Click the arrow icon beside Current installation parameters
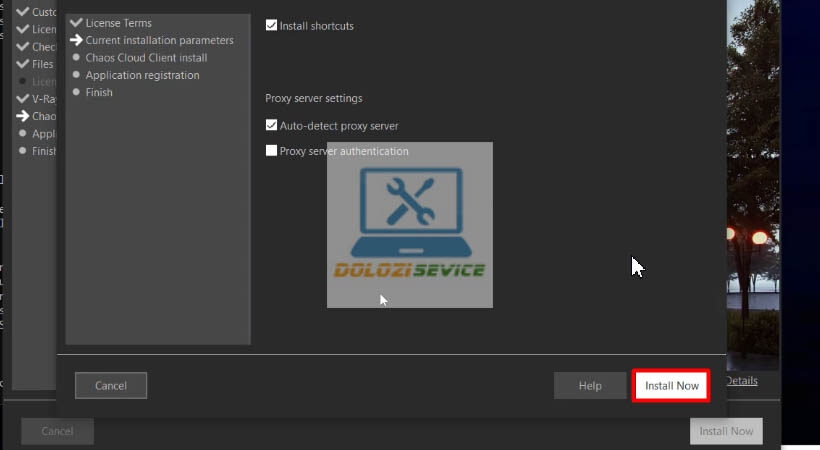Viewport: 820px width, 450px height. [x=76, y=41]
